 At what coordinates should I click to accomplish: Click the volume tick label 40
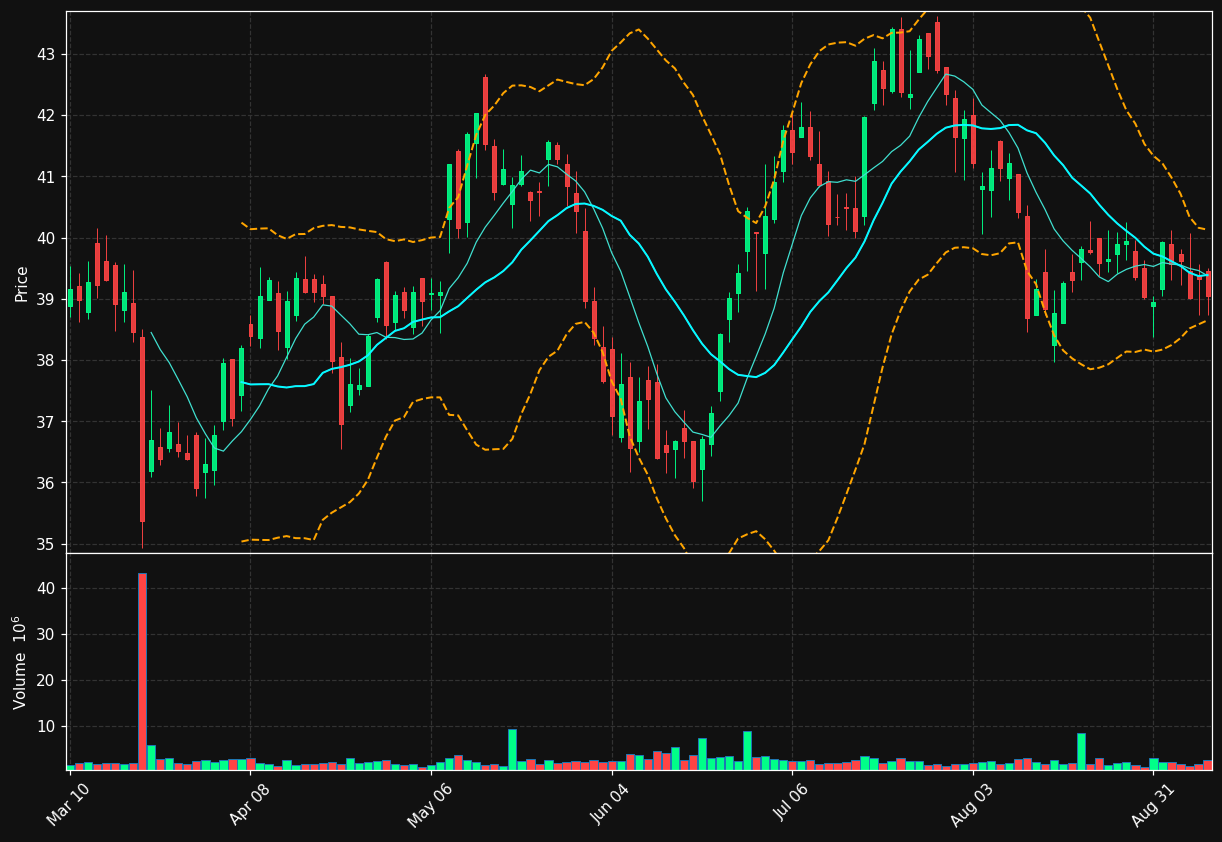(x=48, y=589)
